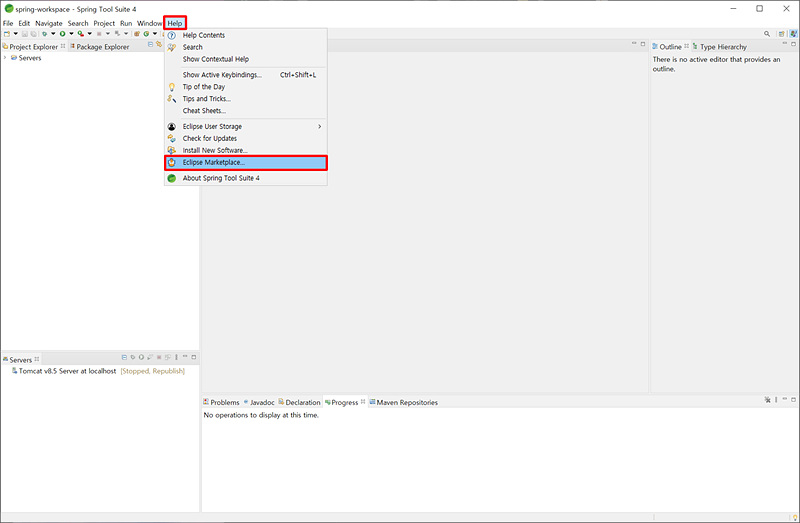Open the File menu
The height and width of the screenshot is (523, 800).
click(x=8, y=23)
